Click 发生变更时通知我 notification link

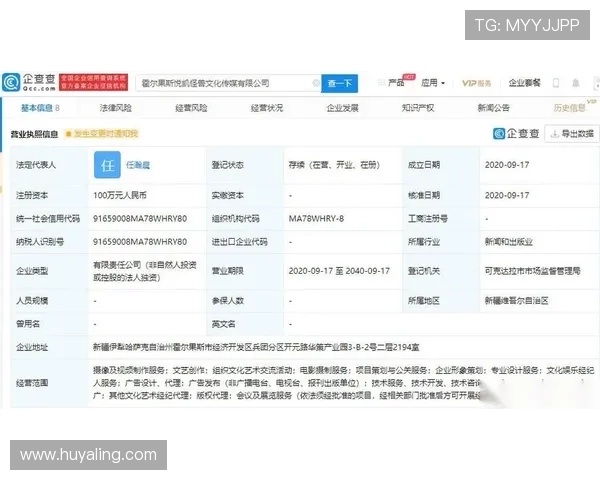(102, 134)
